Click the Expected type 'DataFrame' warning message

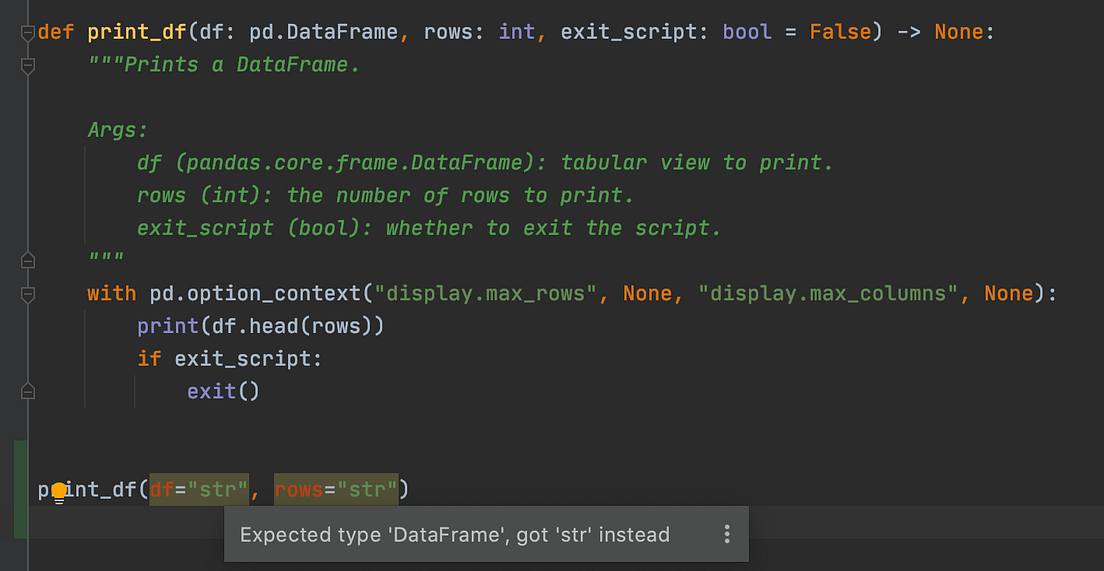pos(455,535)
